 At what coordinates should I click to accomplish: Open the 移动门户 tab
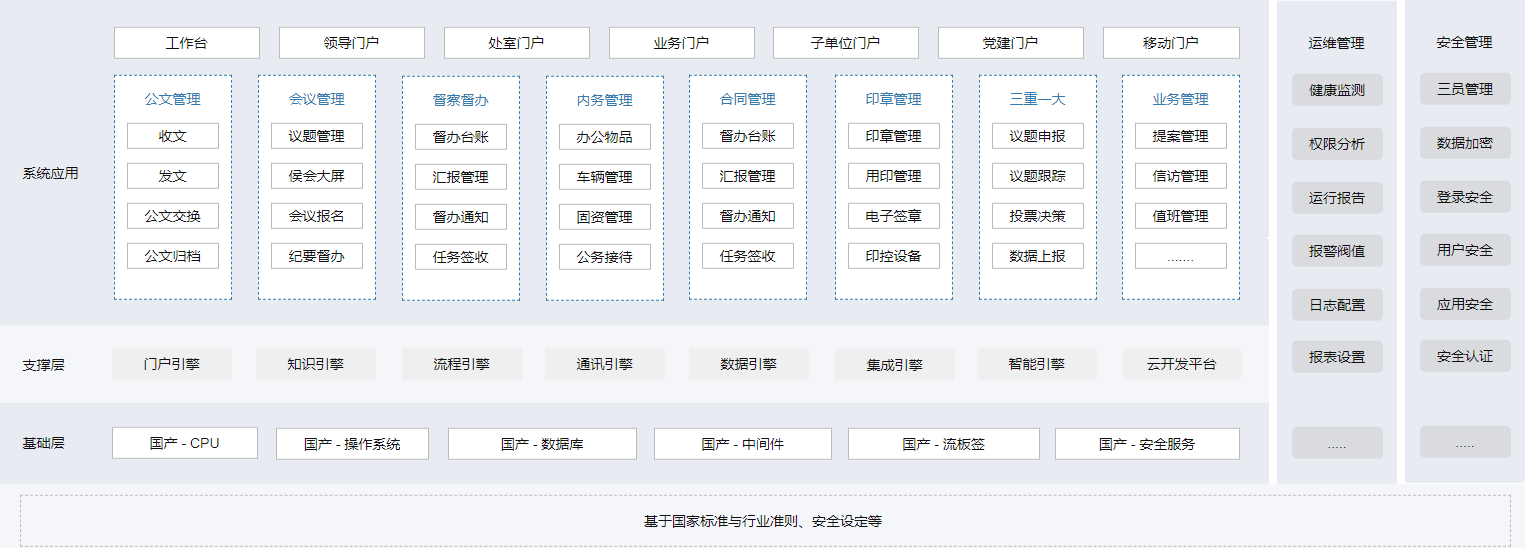(1170, 43)
